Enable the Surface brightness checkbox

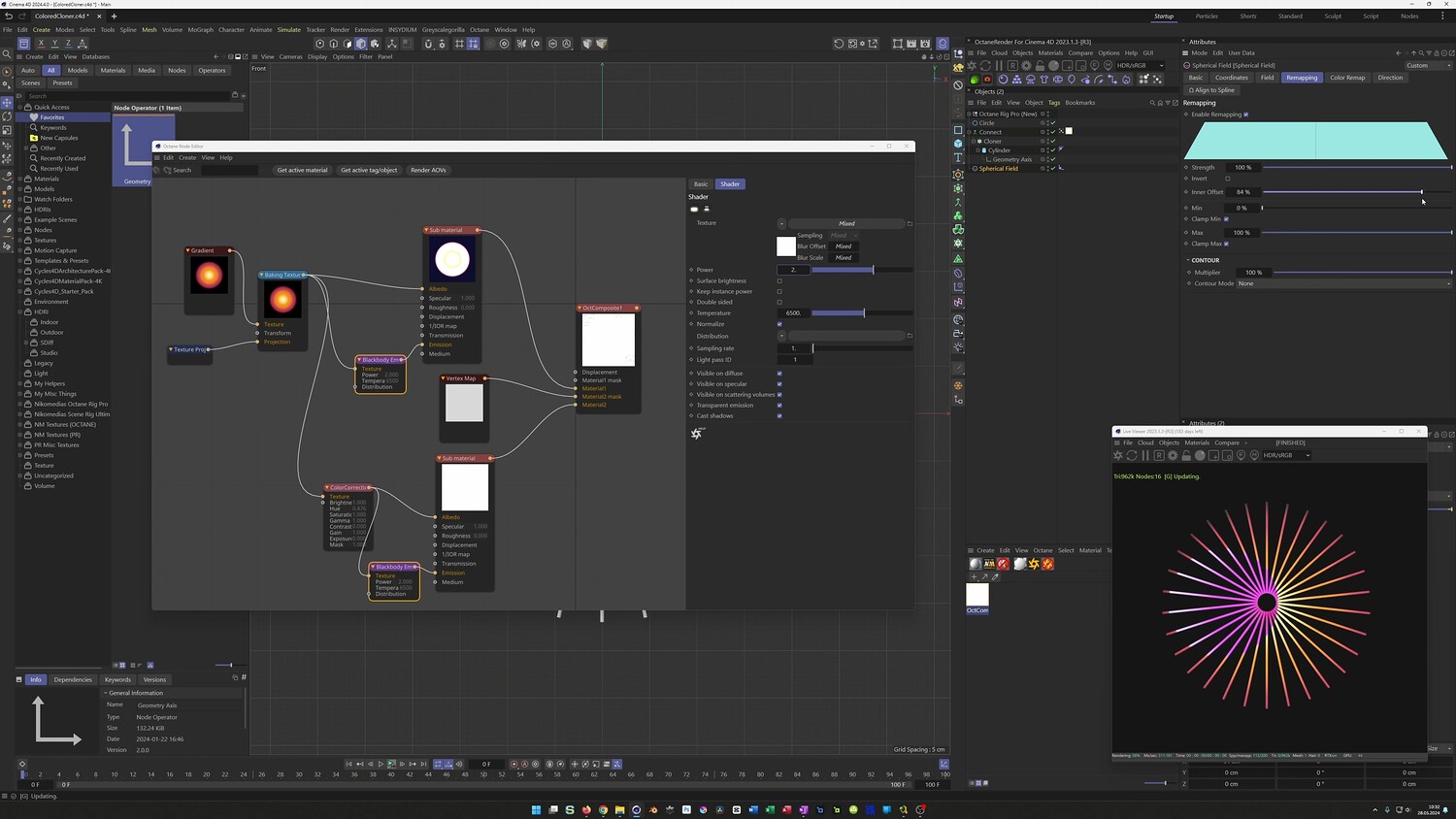point(779,280)
